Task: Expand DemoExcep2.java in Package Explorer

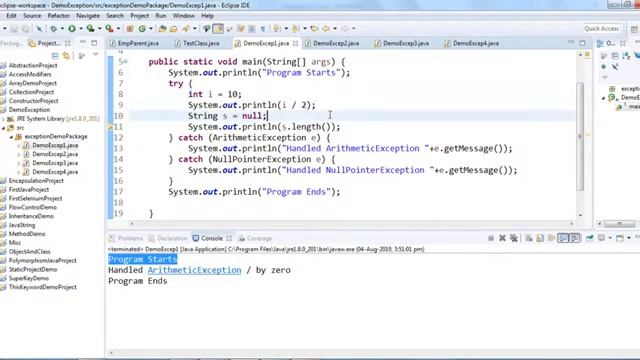Action: click(x=19, y=154)
